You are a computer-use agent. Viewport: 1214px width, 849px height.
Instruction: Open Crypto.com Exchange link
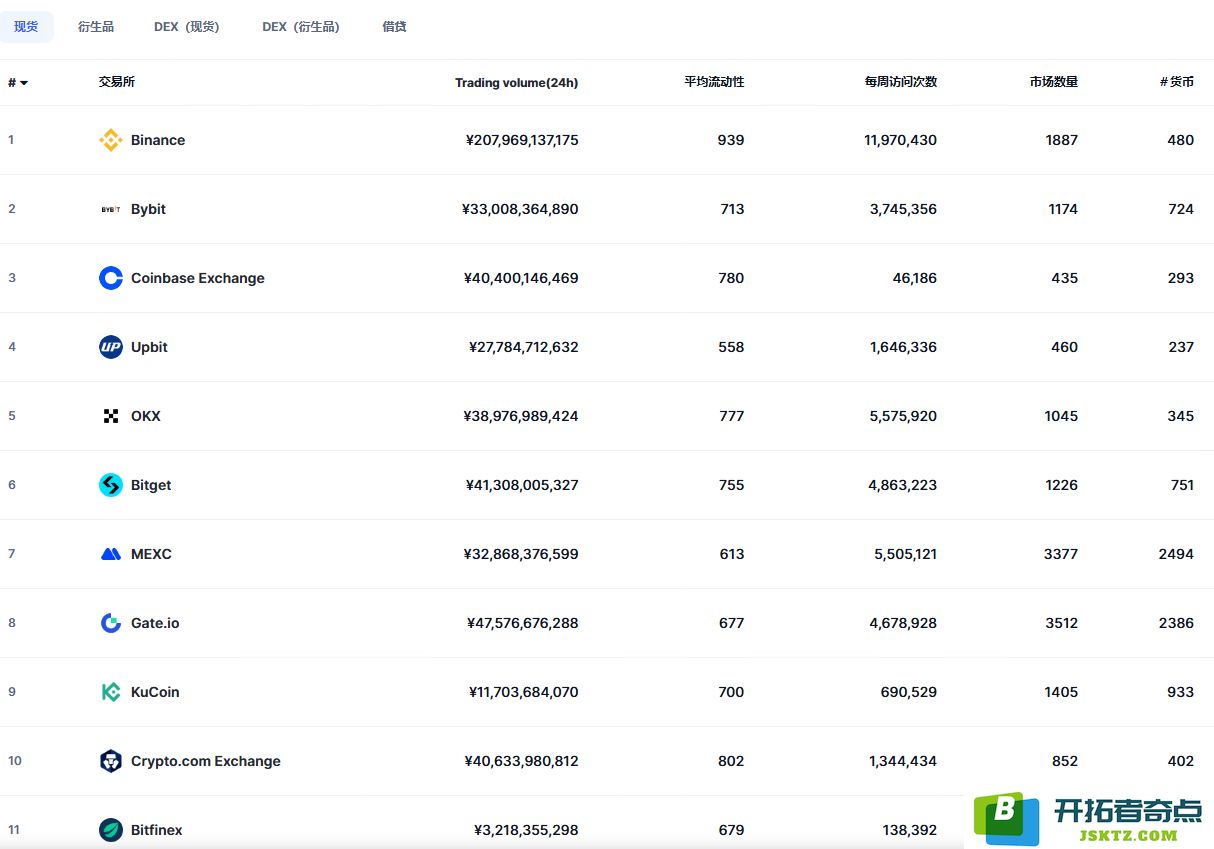tap(206, 761)
